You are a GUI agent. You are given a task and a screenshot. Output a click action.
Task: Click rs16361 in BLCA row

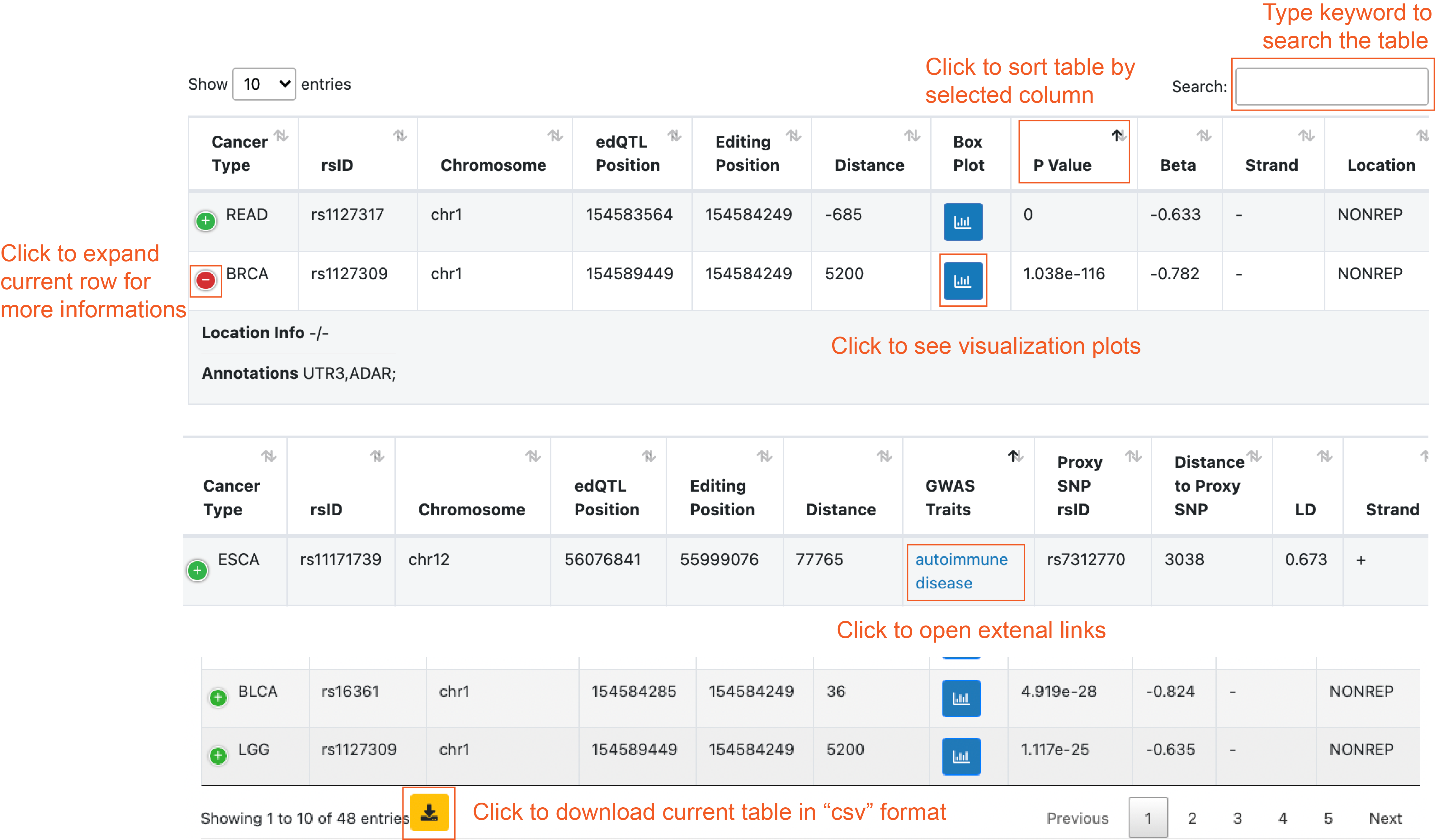pyautogui.click(x=350, y=691)
